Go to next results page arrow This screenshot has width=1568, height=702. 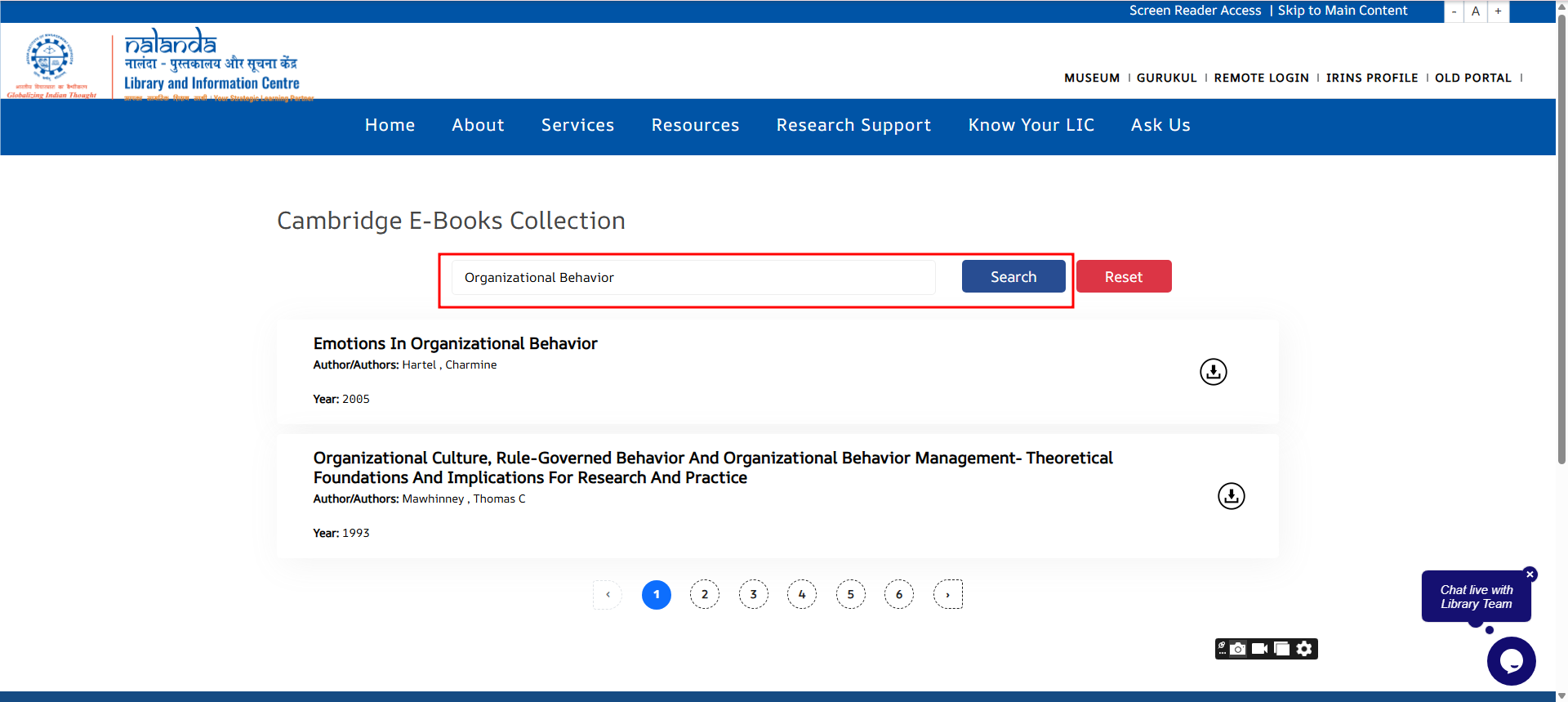(947, 595)
